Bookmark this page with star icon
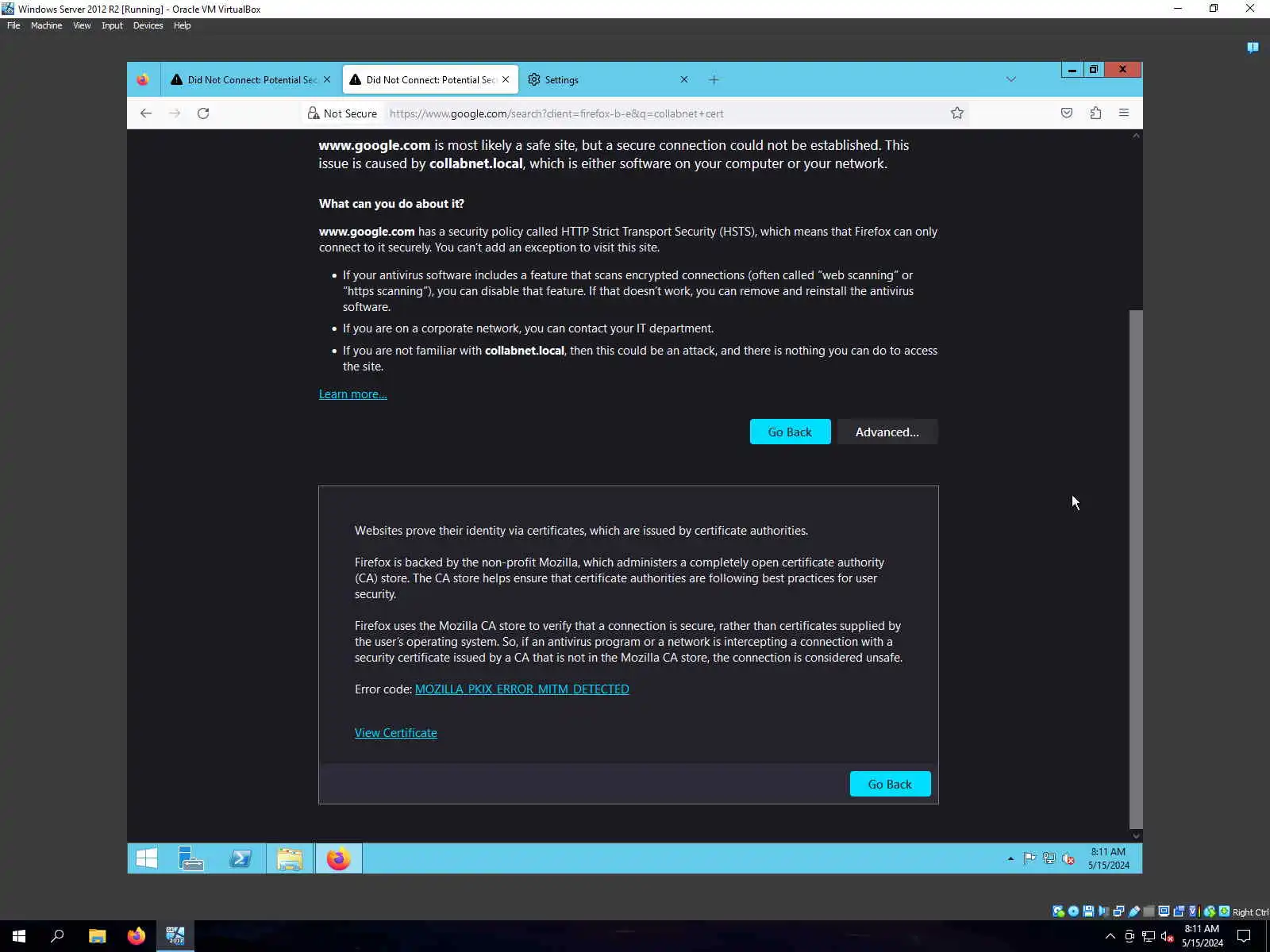Image resolution: width=1270 pixels, height=952 pixels. click(957, 113)
